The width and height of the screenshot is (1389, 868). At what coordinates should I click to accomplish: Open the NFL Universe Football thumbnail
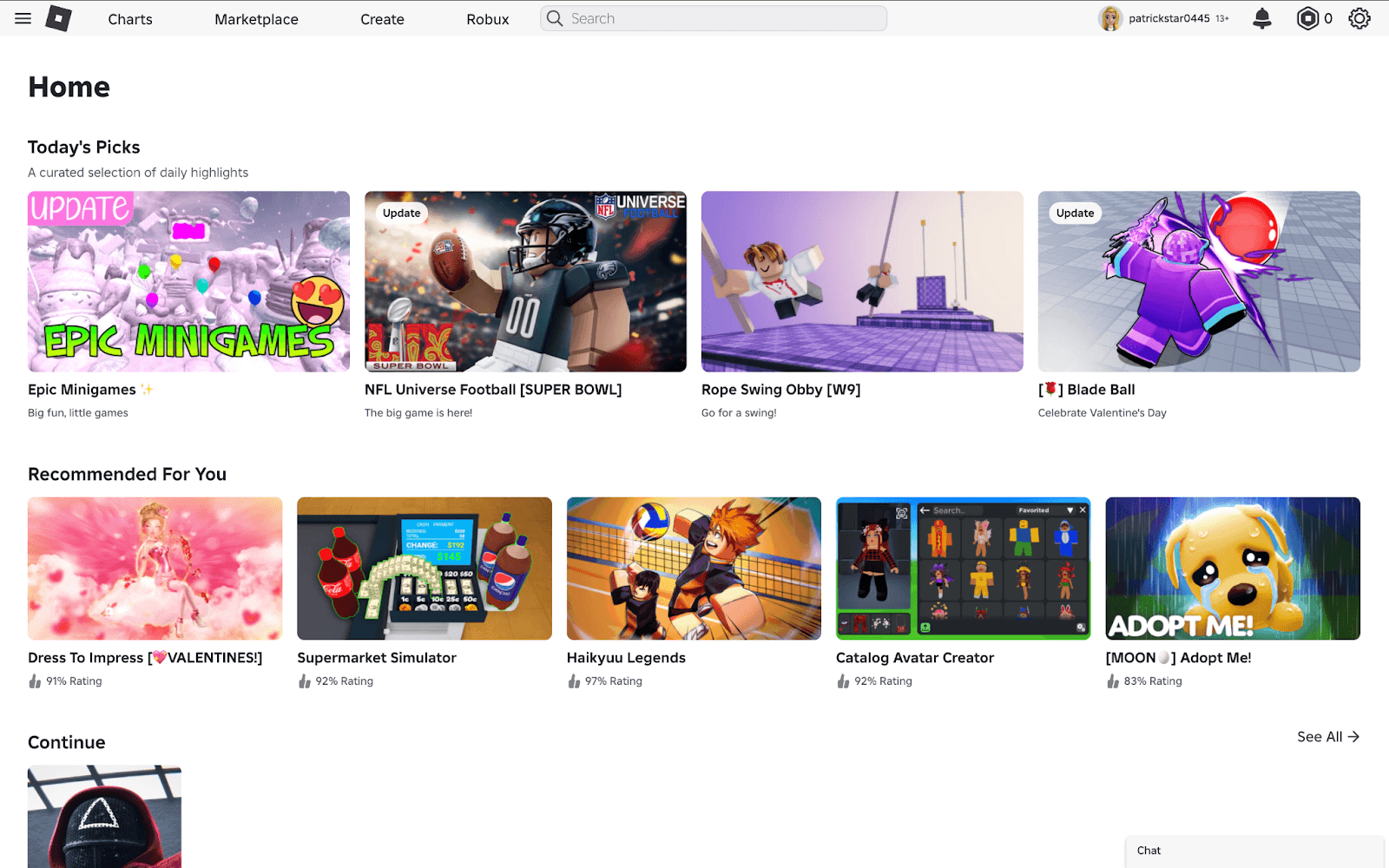coord(525,281)
